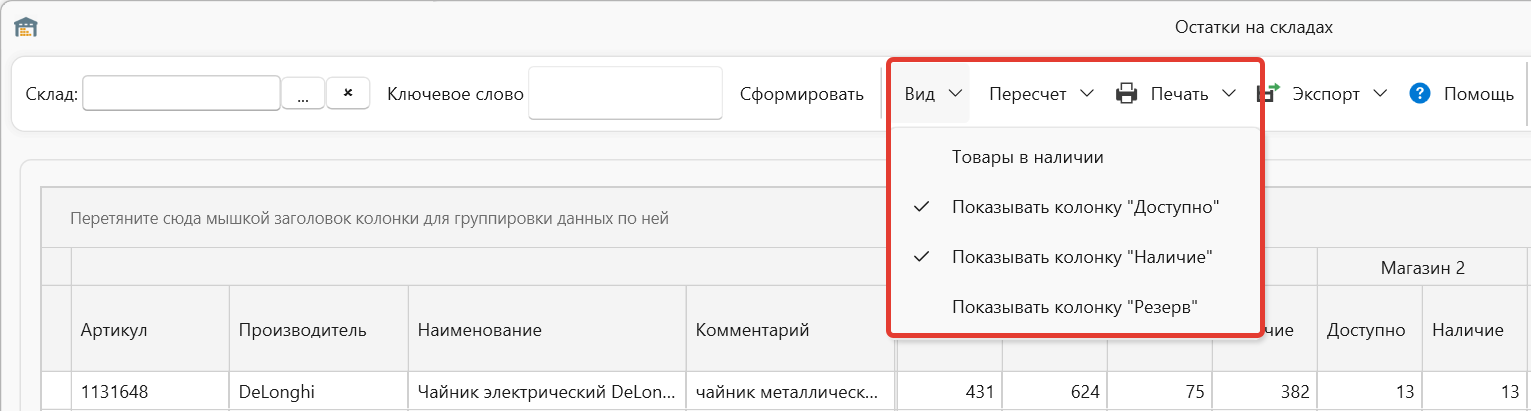
Task: Click the cell with value 382
Action: click(x=1265, y=392)
